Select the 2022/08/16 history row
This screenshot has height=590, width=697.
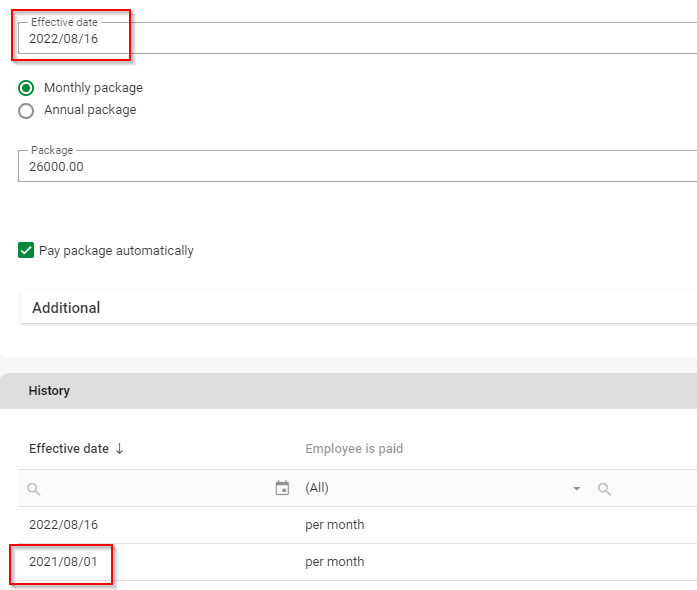click(x=64, y=525)
